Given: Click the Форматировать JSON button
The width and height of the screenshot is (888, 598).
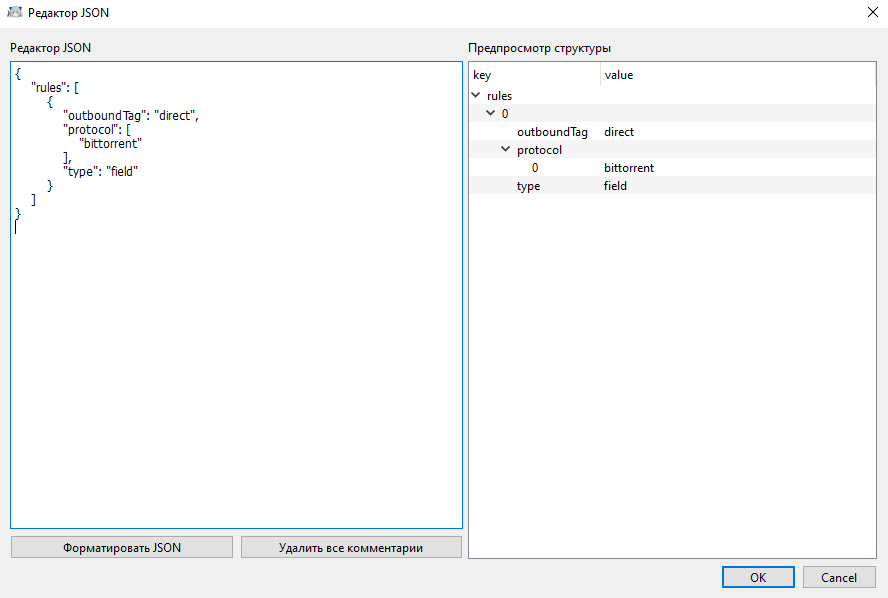Looking at the screenshot, I should (x=122, y=548).
